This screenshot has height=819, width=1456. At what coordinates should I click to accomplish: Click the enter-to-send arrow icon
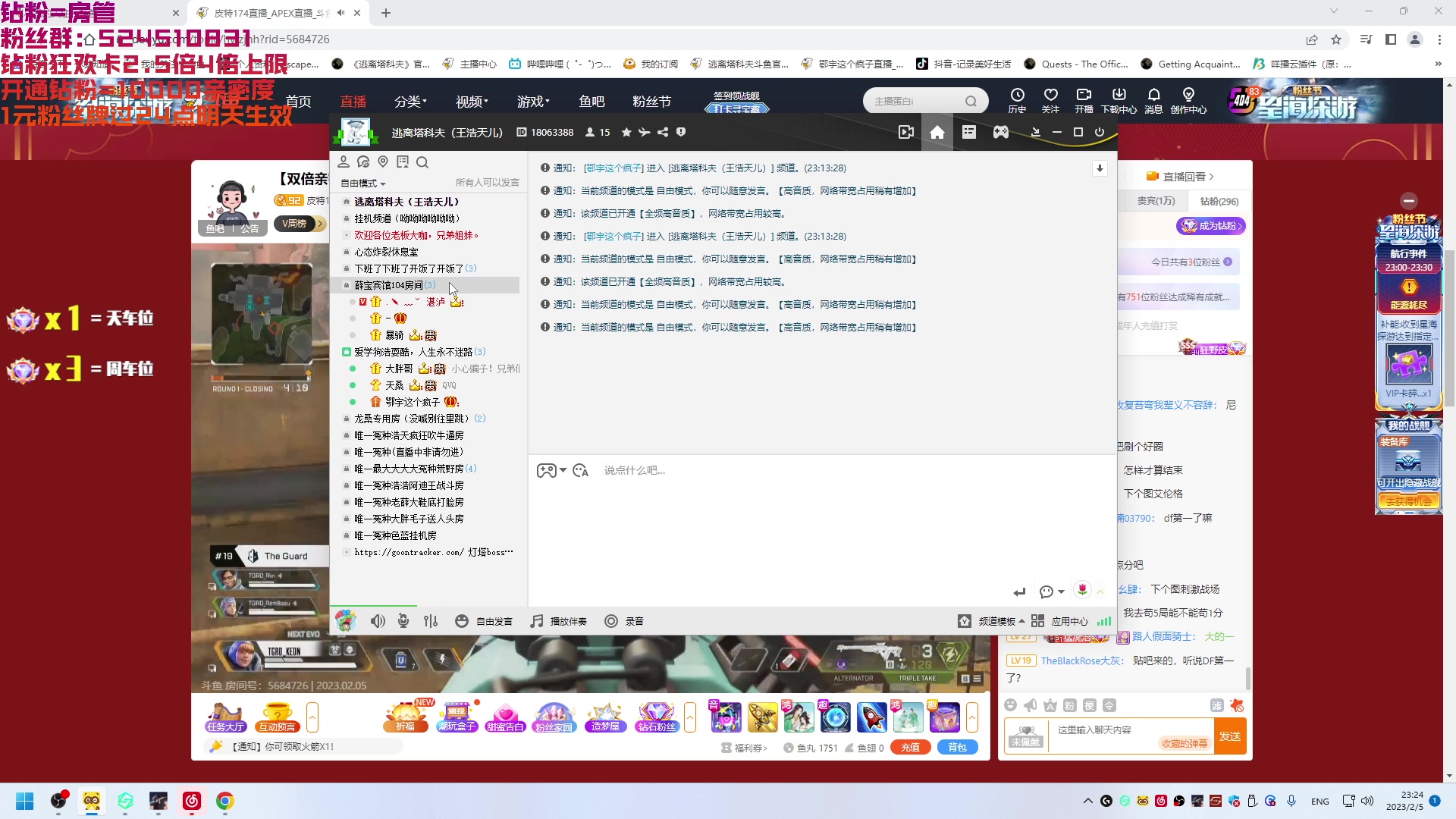coord(1020,591)
